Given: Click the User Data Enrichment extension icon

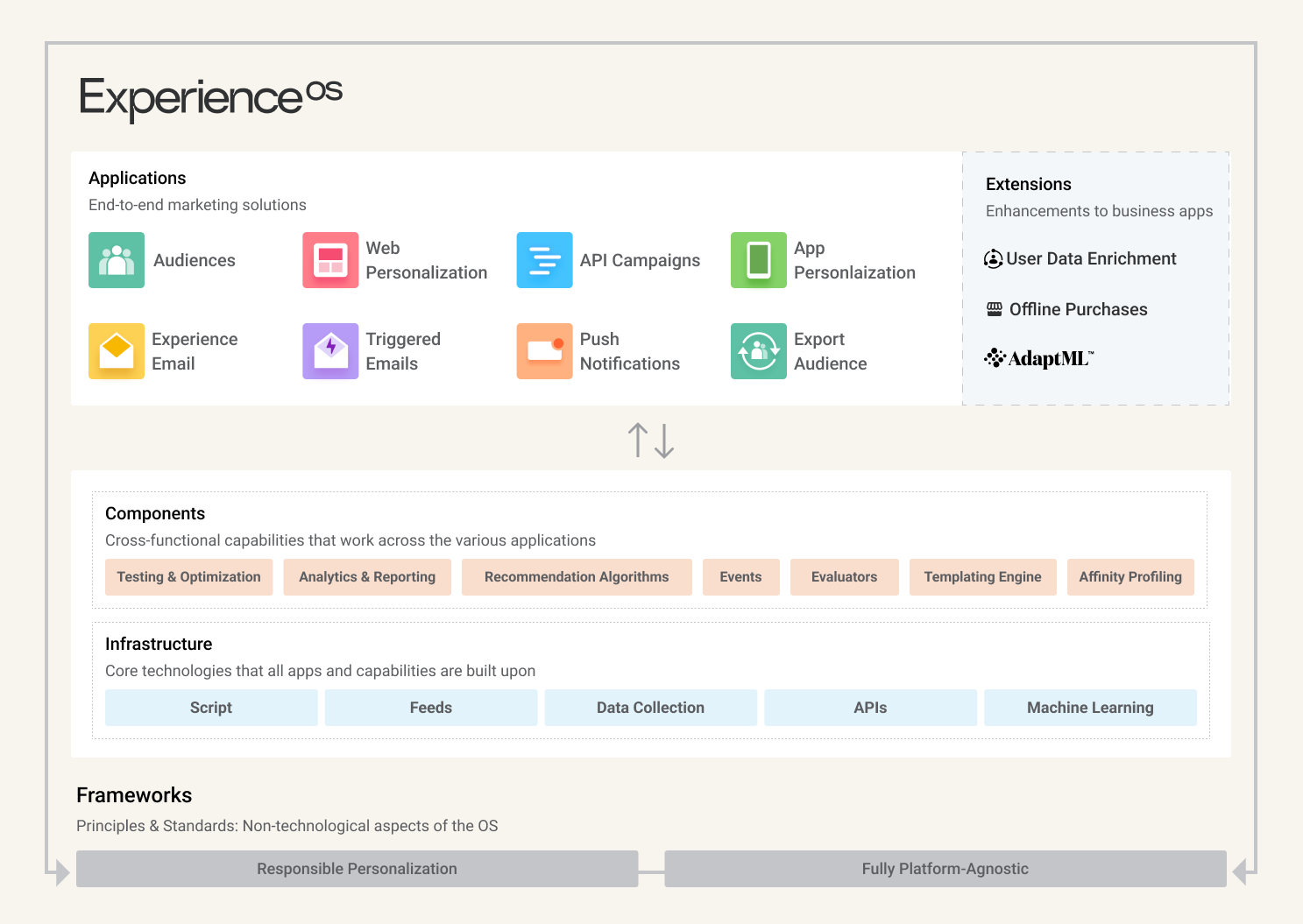Looking at the screenshot, I should pyautogui.click(x=994, y=258).
